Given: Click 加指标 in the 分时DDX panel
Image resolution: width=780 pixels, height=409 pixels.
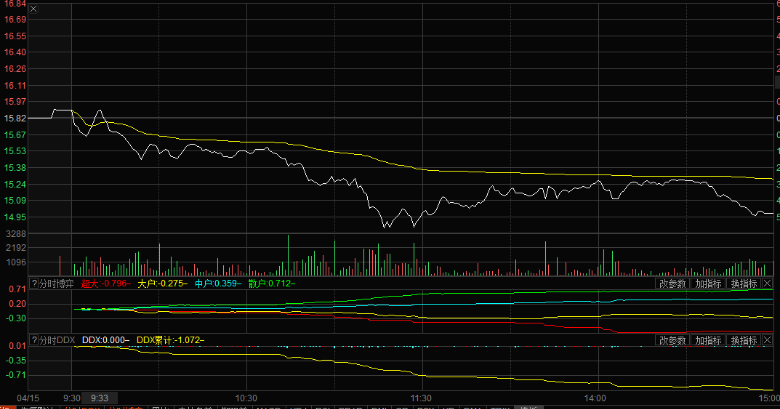Looking at the screenshot, I should tap(709, 341).
